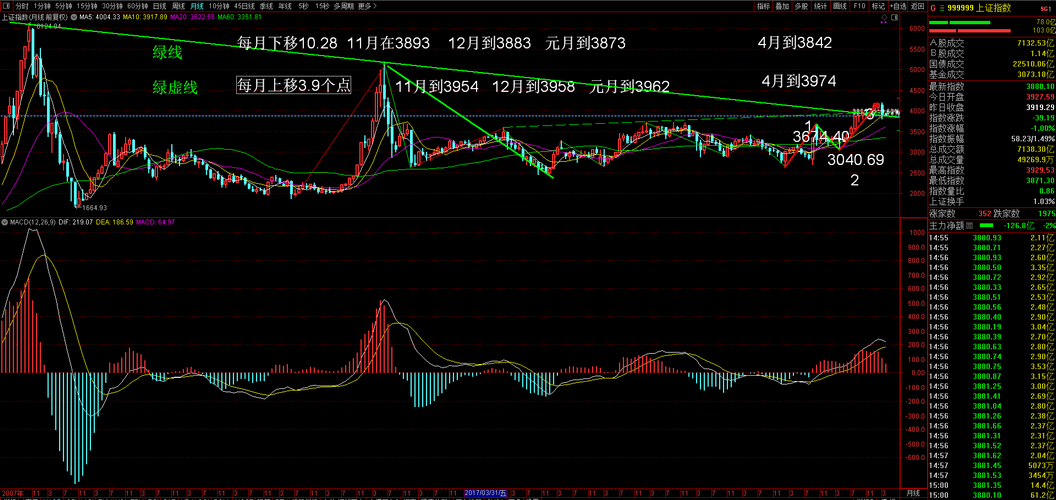Click the 多股 multi-stock button

tap(801, 6)
